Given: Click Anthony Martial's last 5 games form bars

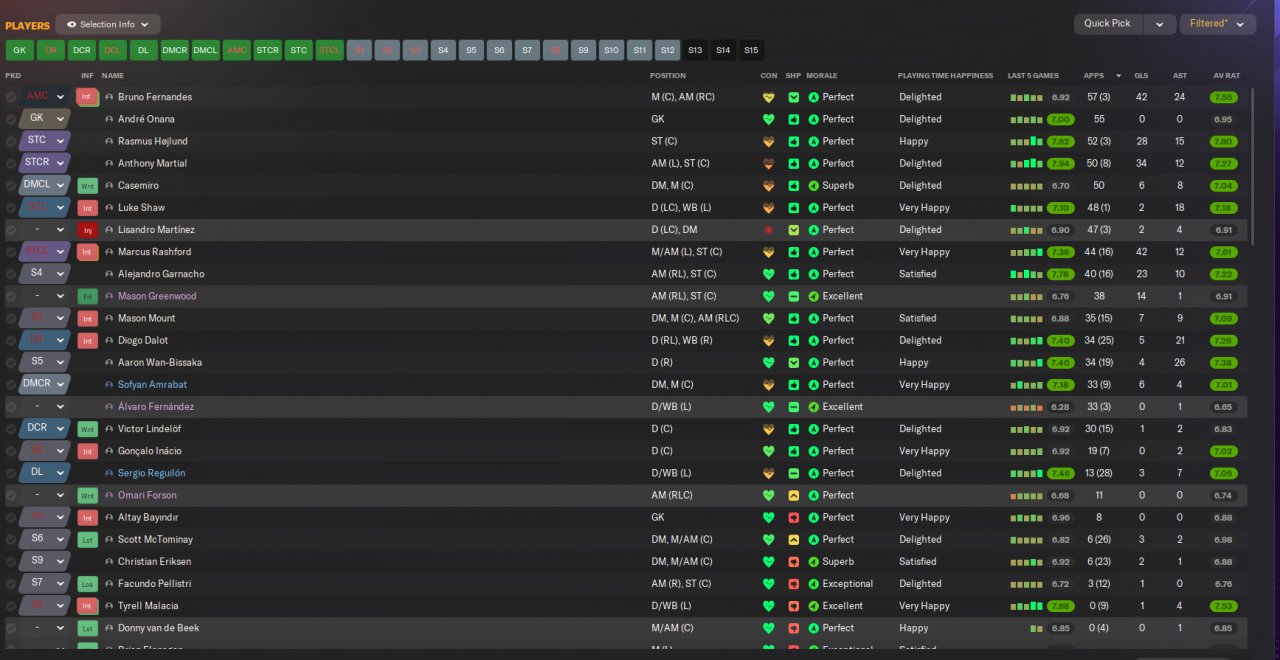Looking at the screenshot, I should [1027, 163].
